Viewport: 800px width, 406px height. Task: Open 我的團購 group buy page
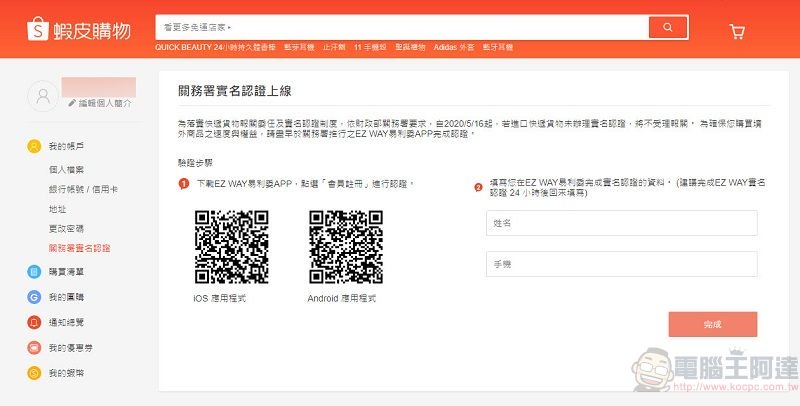click(x=66, y=297)
